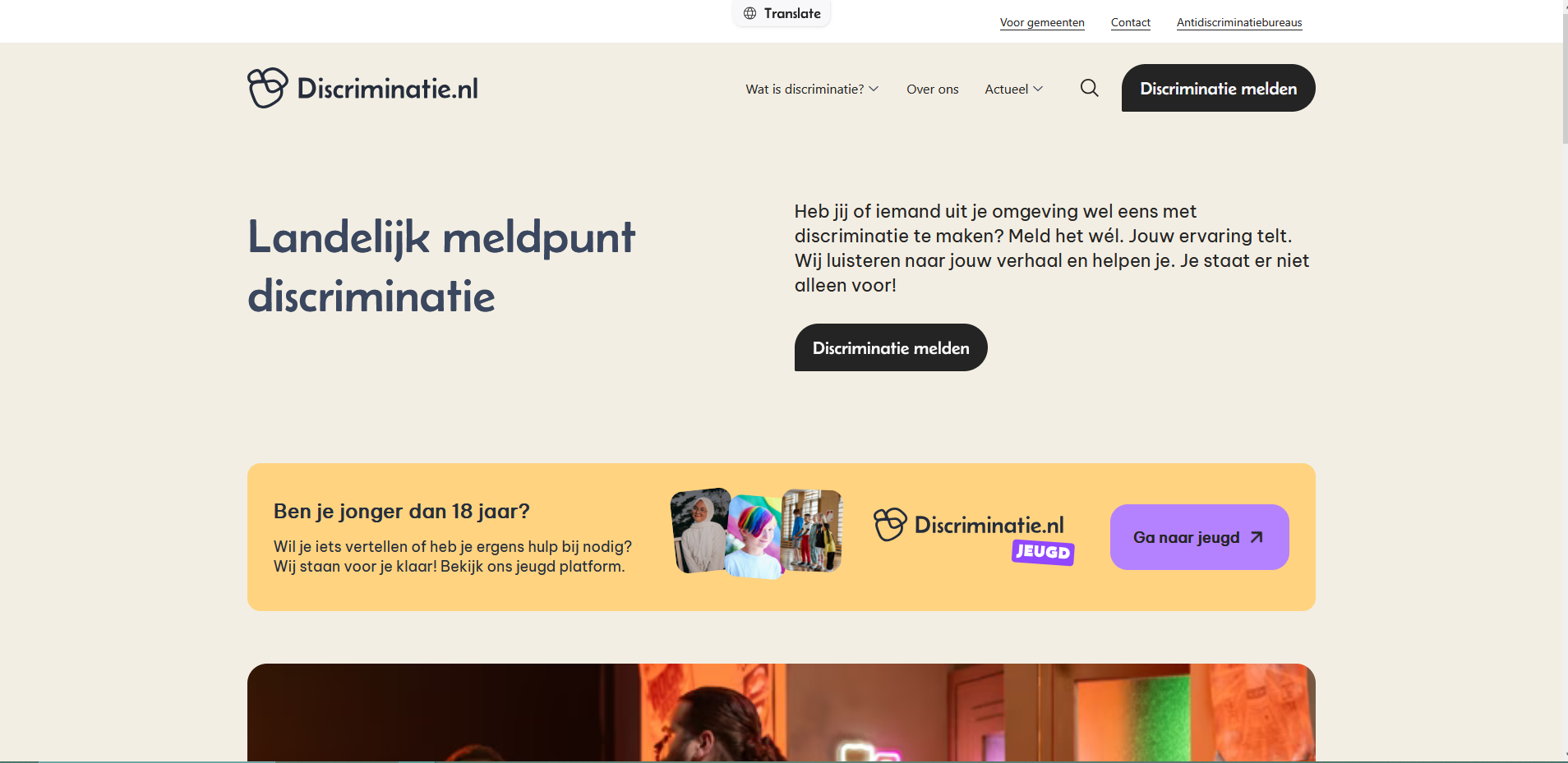Expand the Wat is discriminatie chevron

tap(874, 89)
